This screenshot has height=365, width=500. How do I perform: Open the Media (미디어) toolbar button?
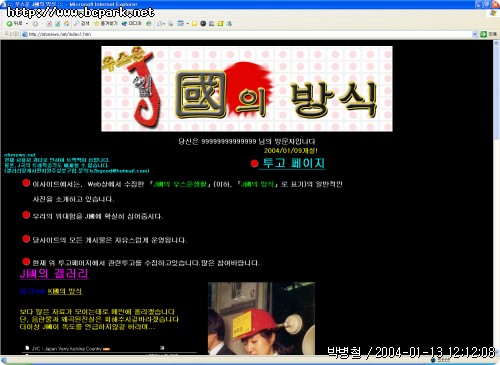pos(132,23)
